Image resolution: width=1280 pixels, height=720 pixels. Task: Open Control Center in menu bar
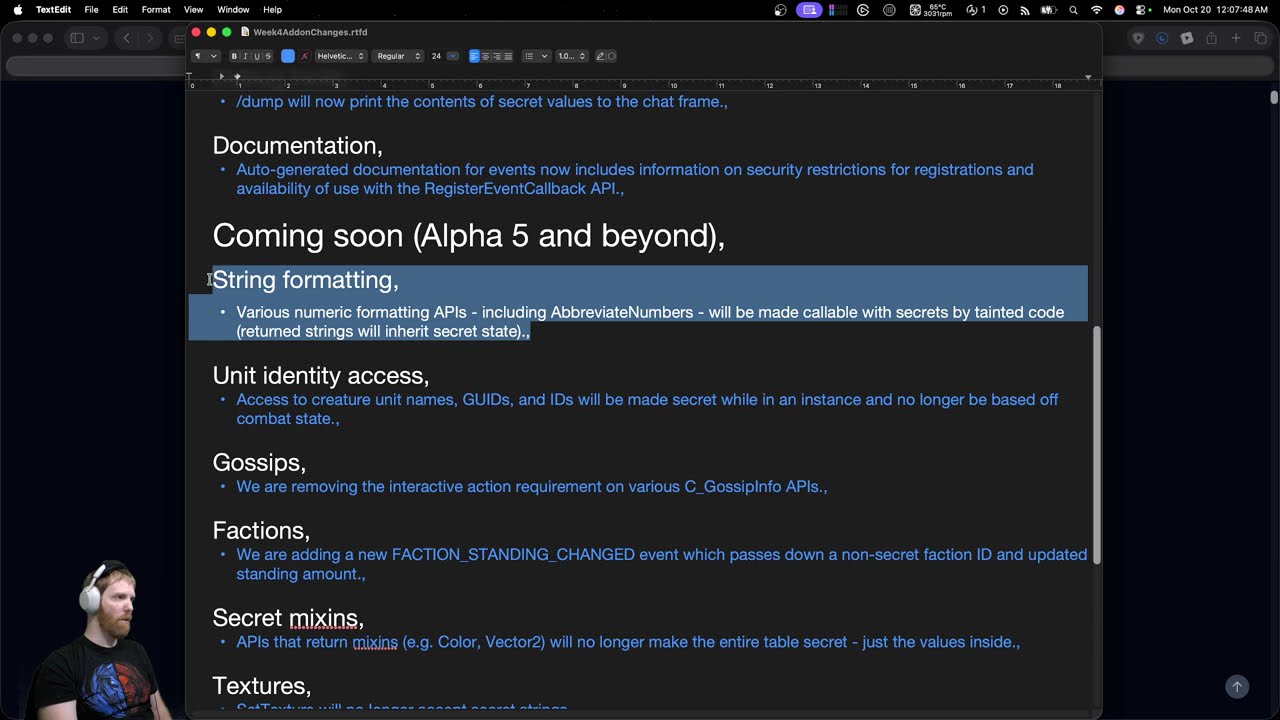pyautogui.click(x=1142, y=9)
